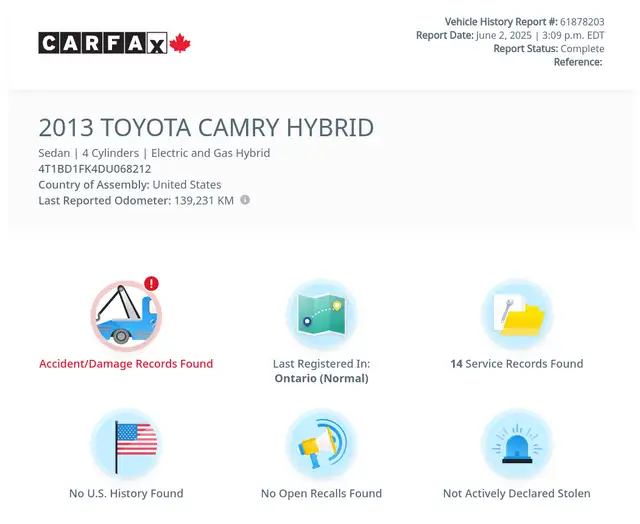This screenshot has height=524, width=640.
Task: Open No U.S. History Found link
Action: point(126,493)
